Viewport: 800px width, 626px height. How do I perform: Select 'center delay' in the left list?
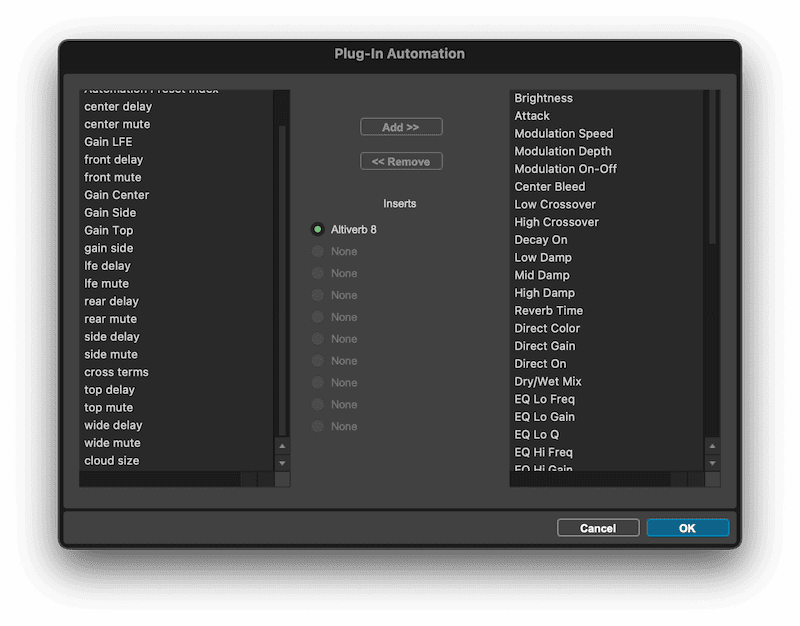coord(118,107)
